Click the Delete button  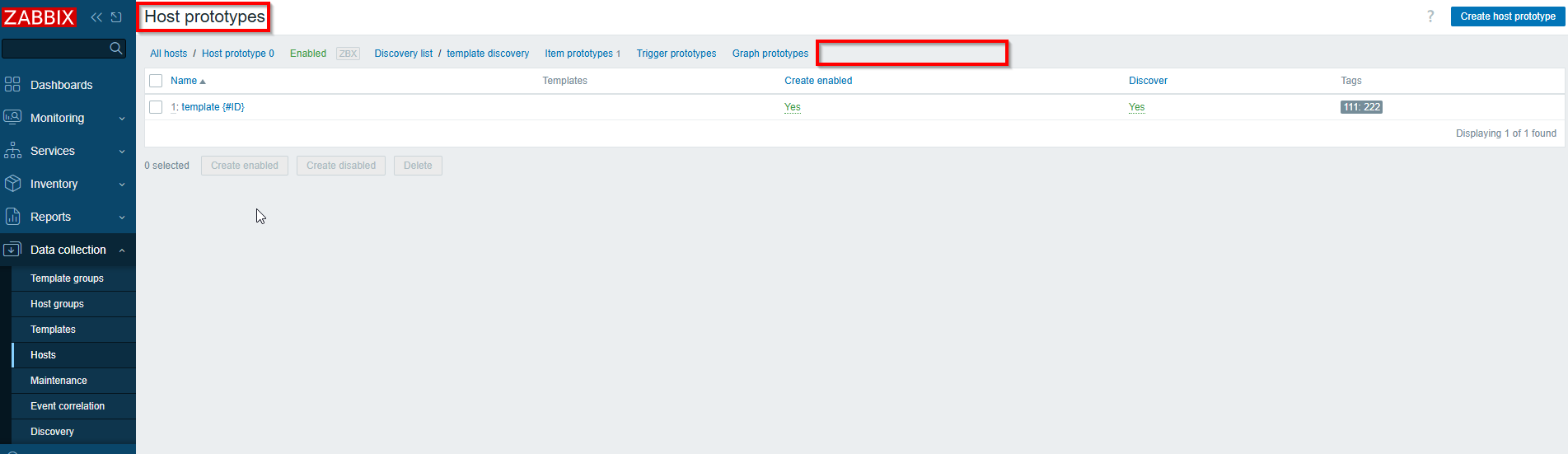pyautogui.click(x=418, y=166)
